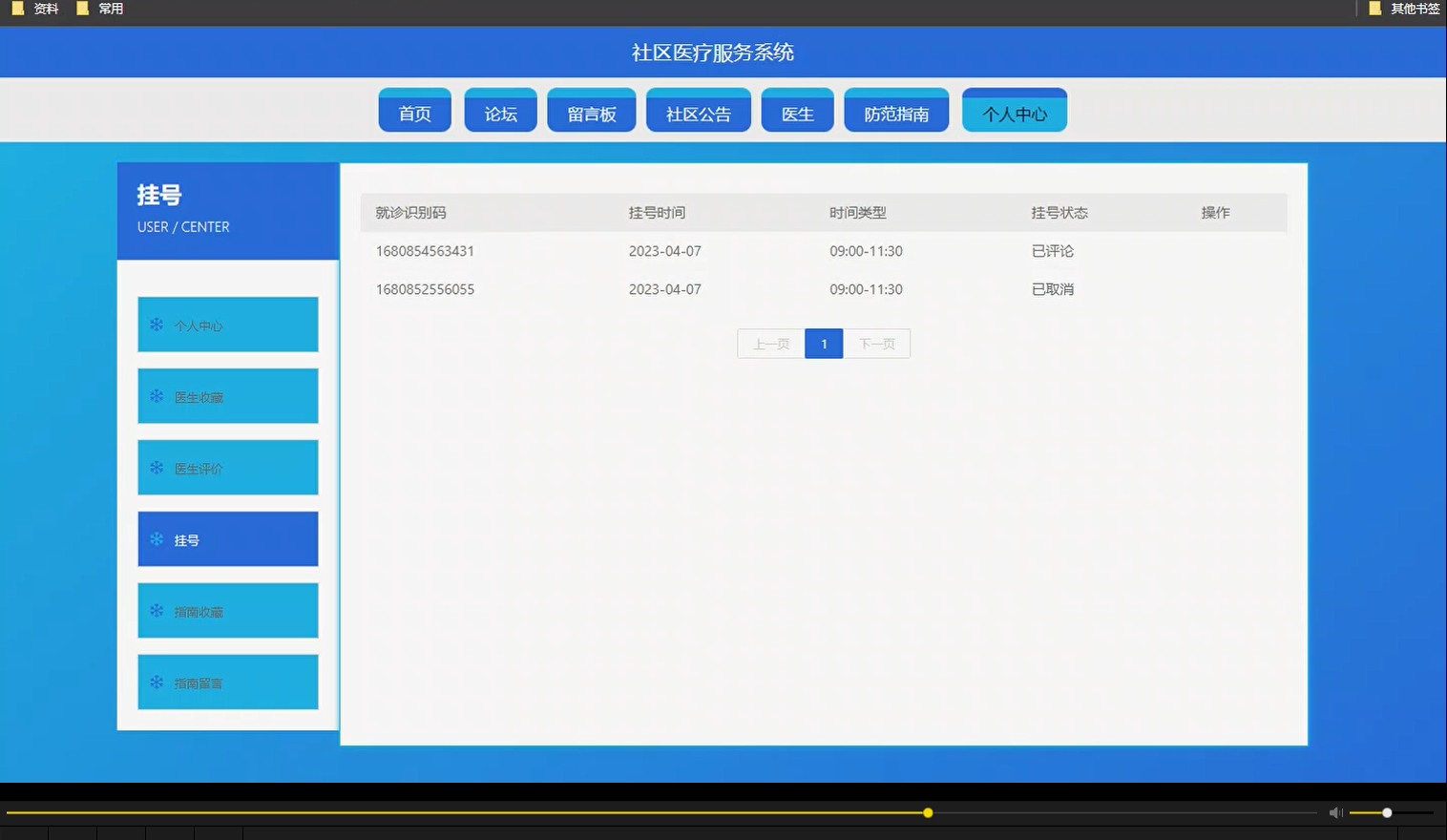
Task: Click snowflake icon beside 挂号 menu item
Action: click(157, 539)
